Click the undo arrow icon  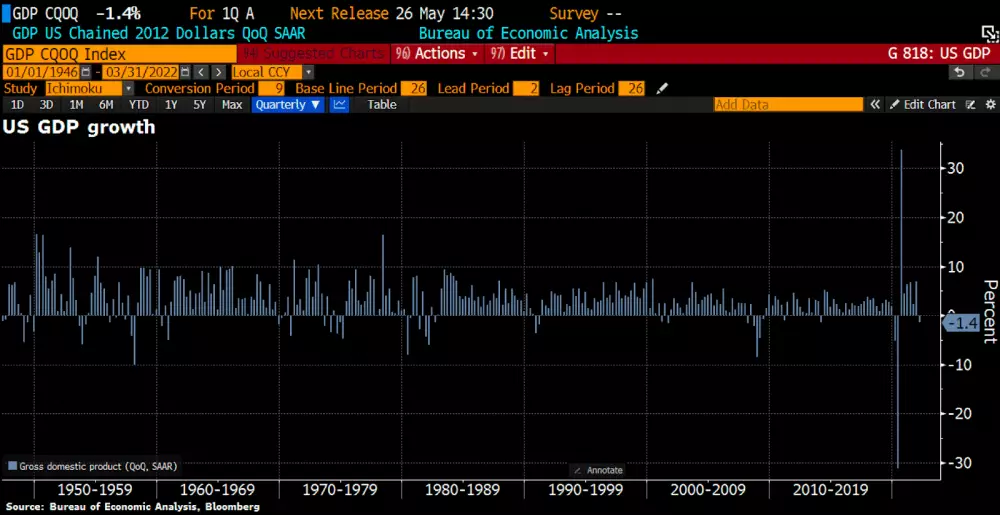click(x=959, y=72)
